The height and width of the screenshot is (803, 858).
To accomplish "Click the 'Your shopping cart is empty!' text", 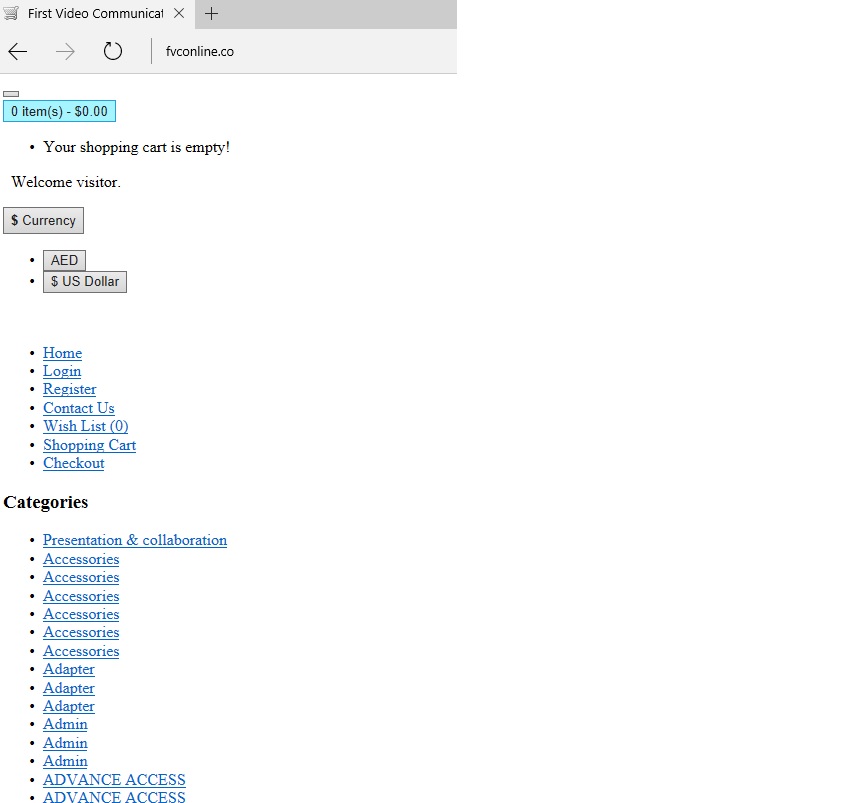I will point(136,147).
